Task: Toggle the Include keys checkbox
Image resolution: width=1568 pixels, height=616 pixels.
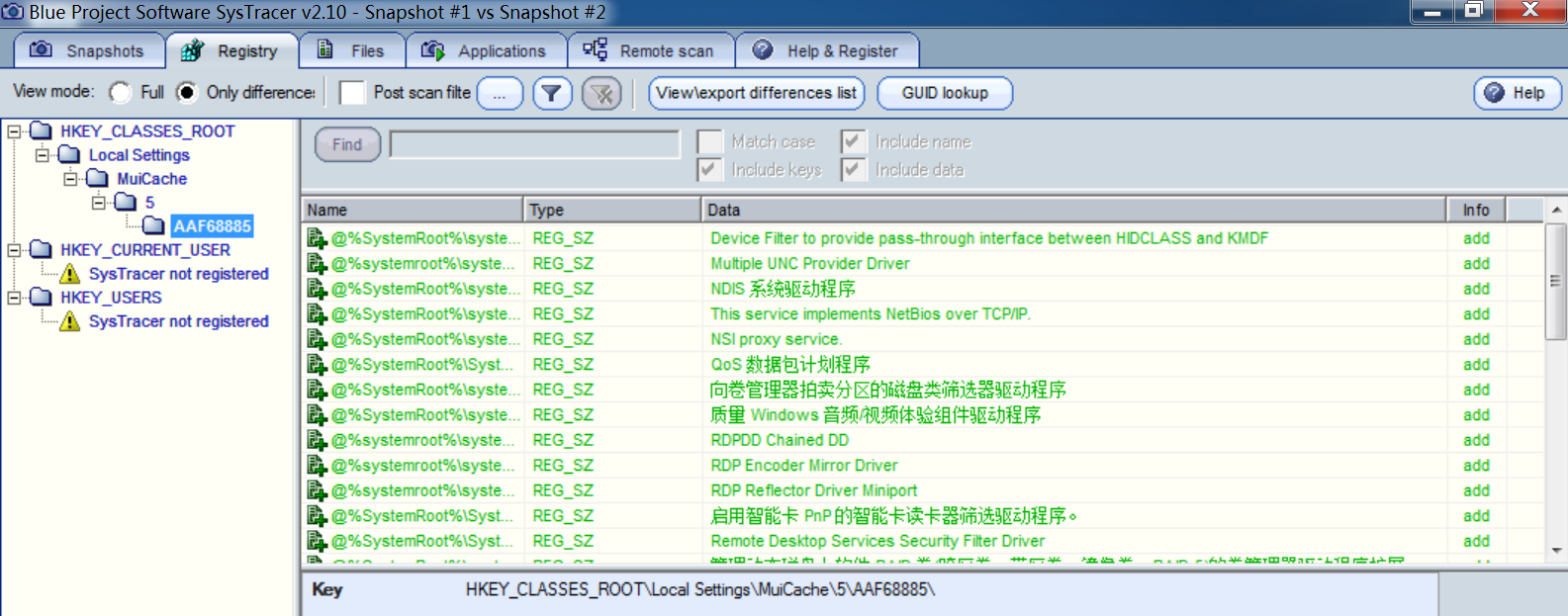Action: click(709, 169)
